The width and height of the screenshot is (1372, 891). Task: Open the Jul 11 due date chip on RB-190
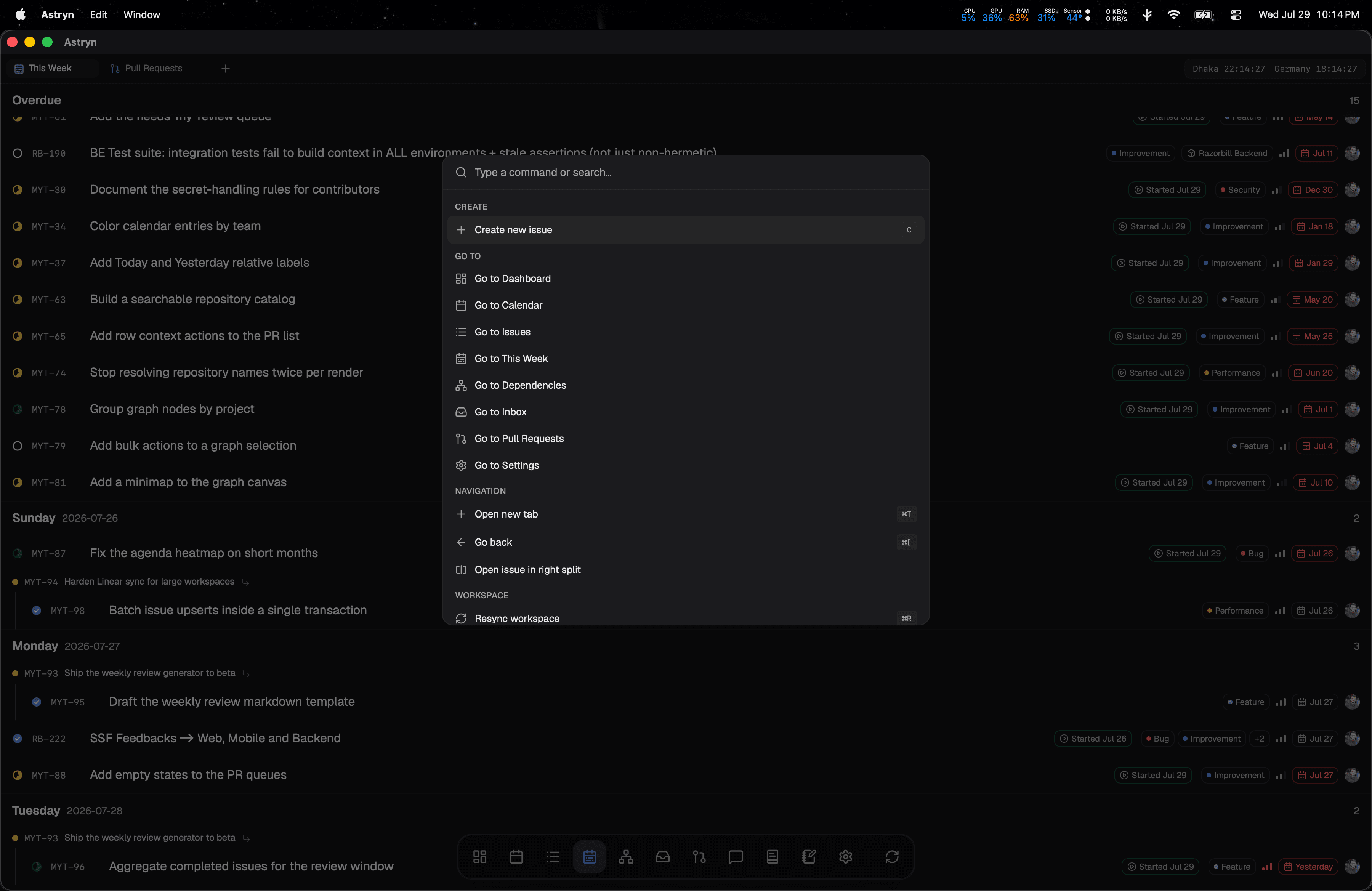[x=1317, y=153]
